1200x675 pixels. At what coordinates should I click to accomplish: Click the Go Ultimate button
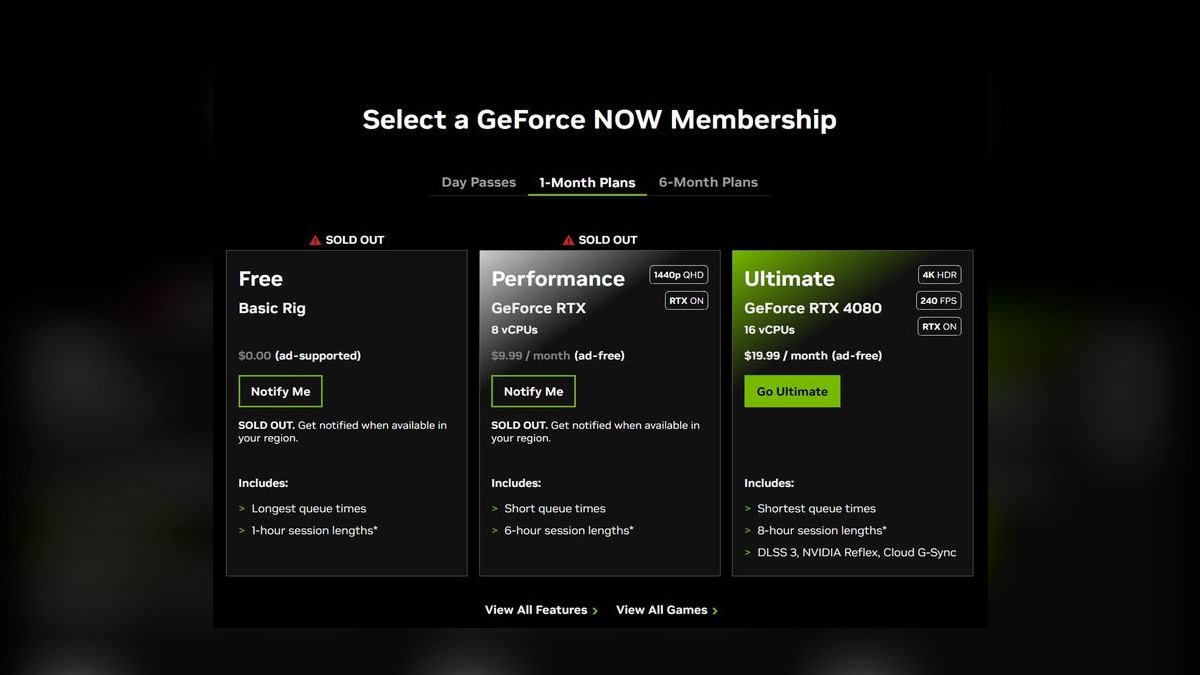(792, 391)
